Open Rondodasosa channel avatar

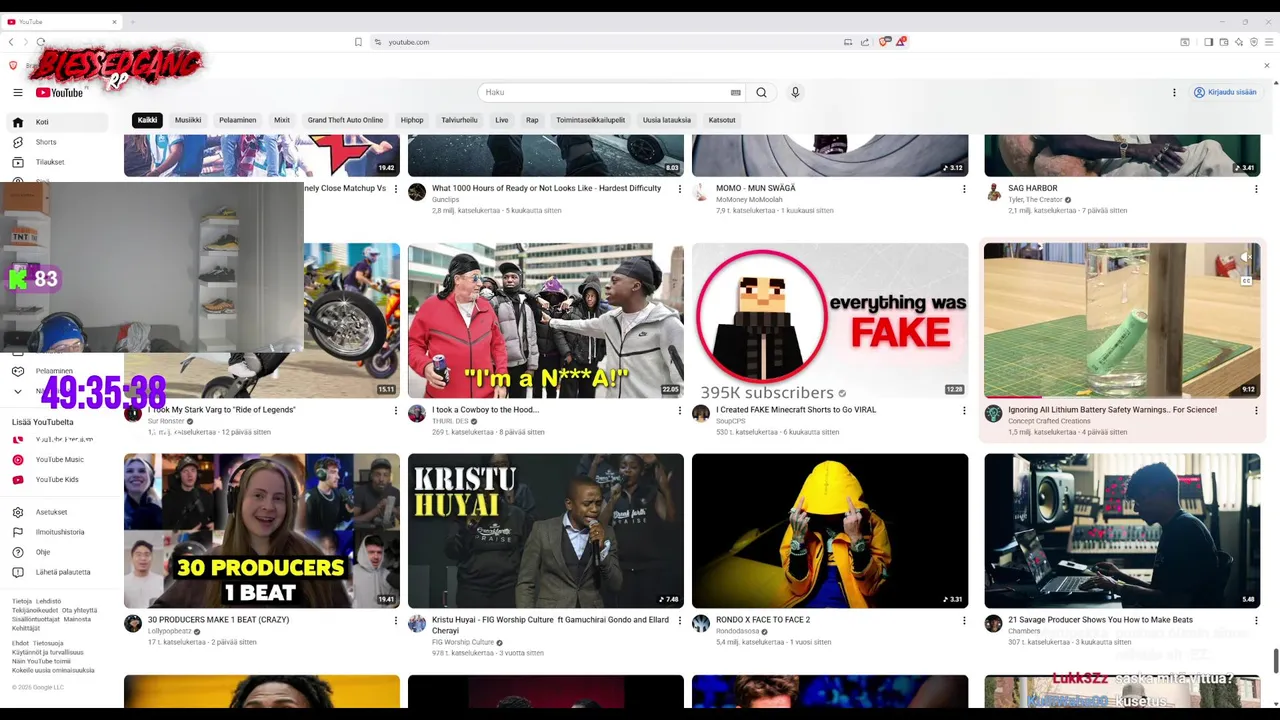point(701,624)
